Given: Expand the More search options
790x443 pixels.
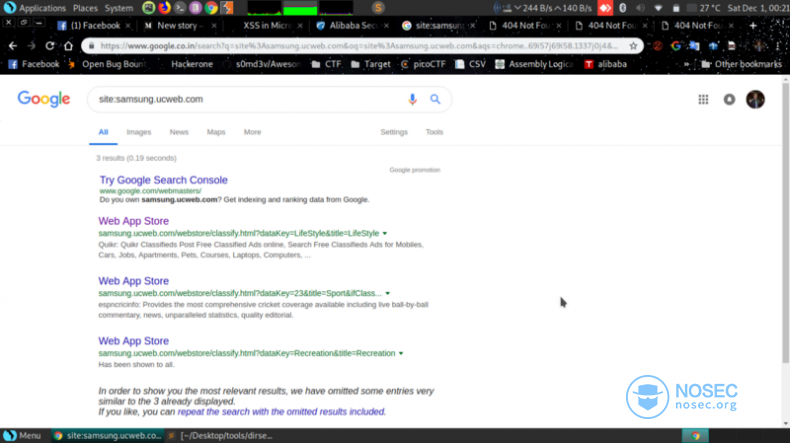Looking at the screenshot, I should pos(252,132).
